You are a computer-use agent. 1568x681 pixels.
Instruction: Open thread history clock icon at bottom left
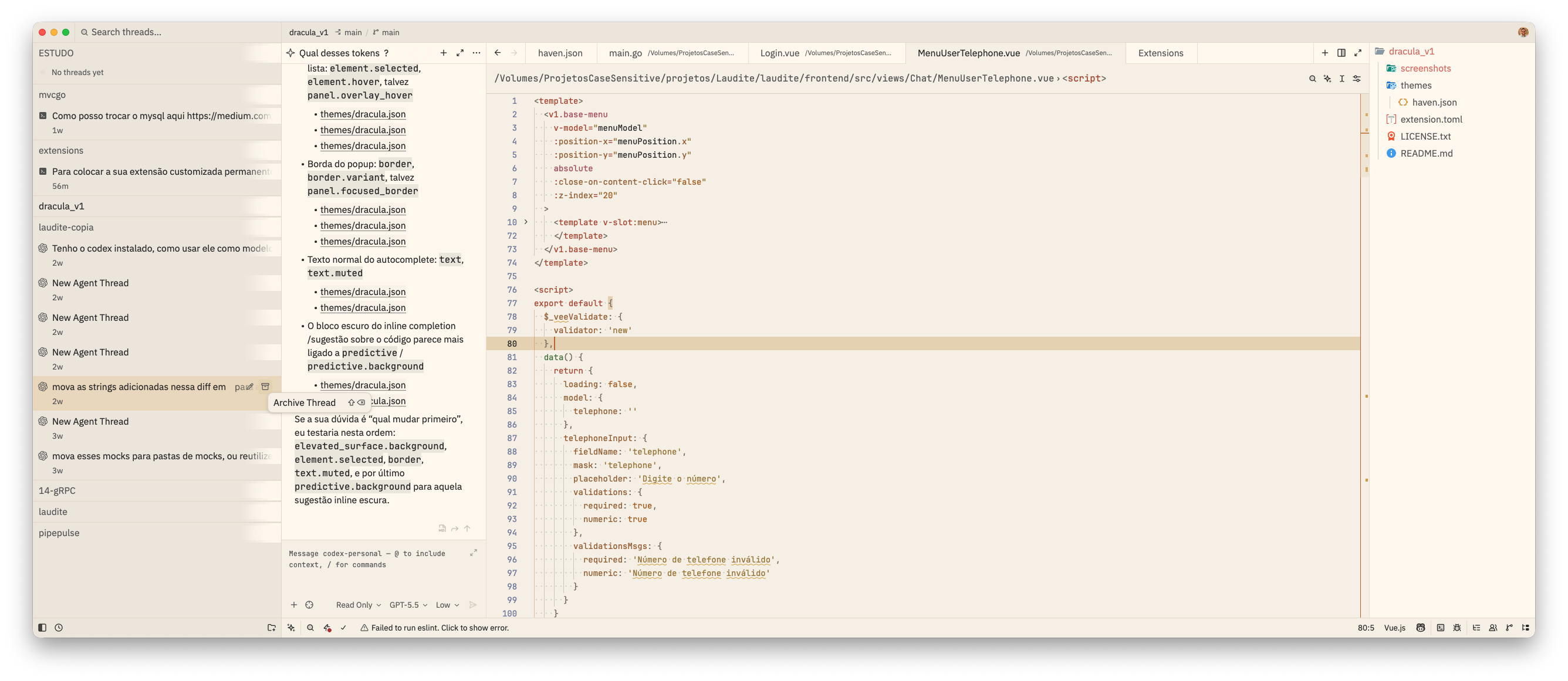59,628
